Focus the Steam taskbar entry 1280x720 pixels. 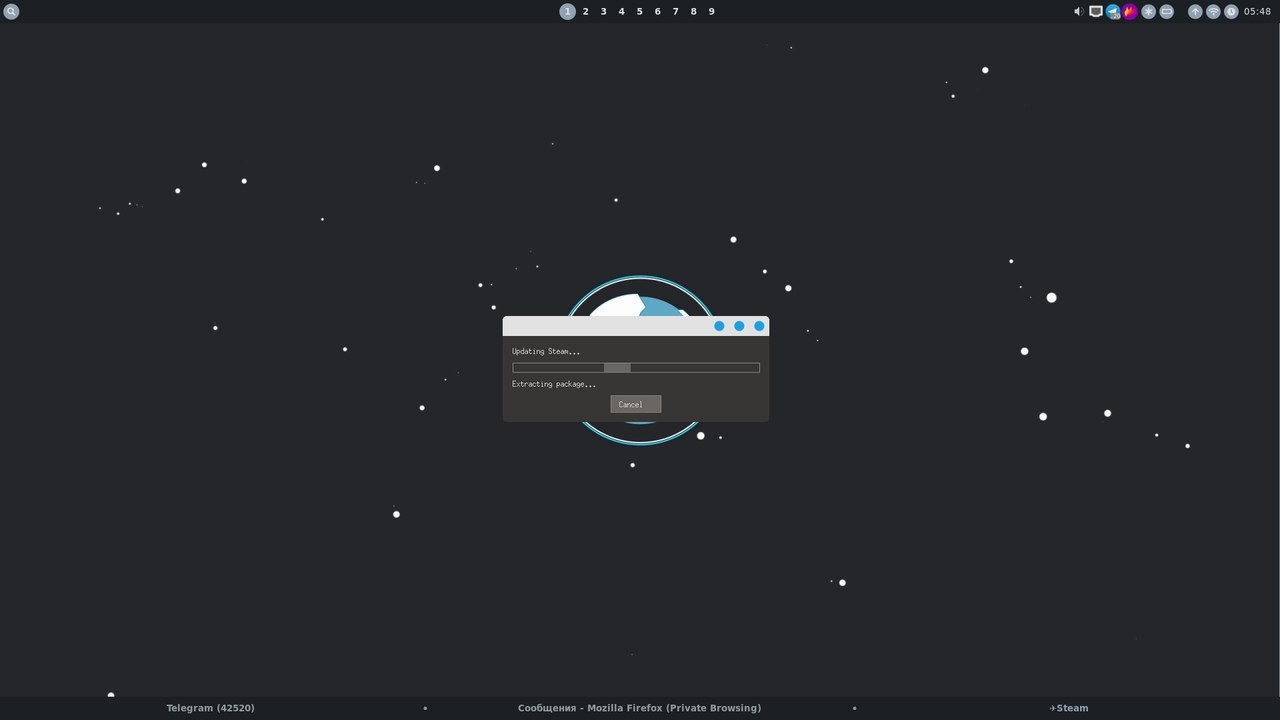click(x=1069, y=708)
